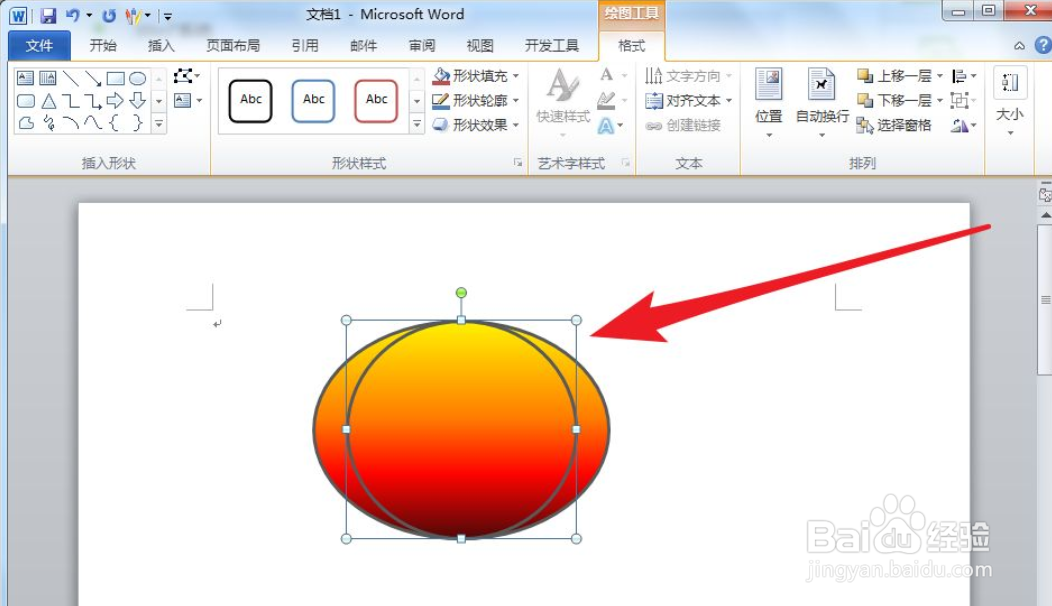
Task: Pick the arc shape
Action: tap(70, 123)
